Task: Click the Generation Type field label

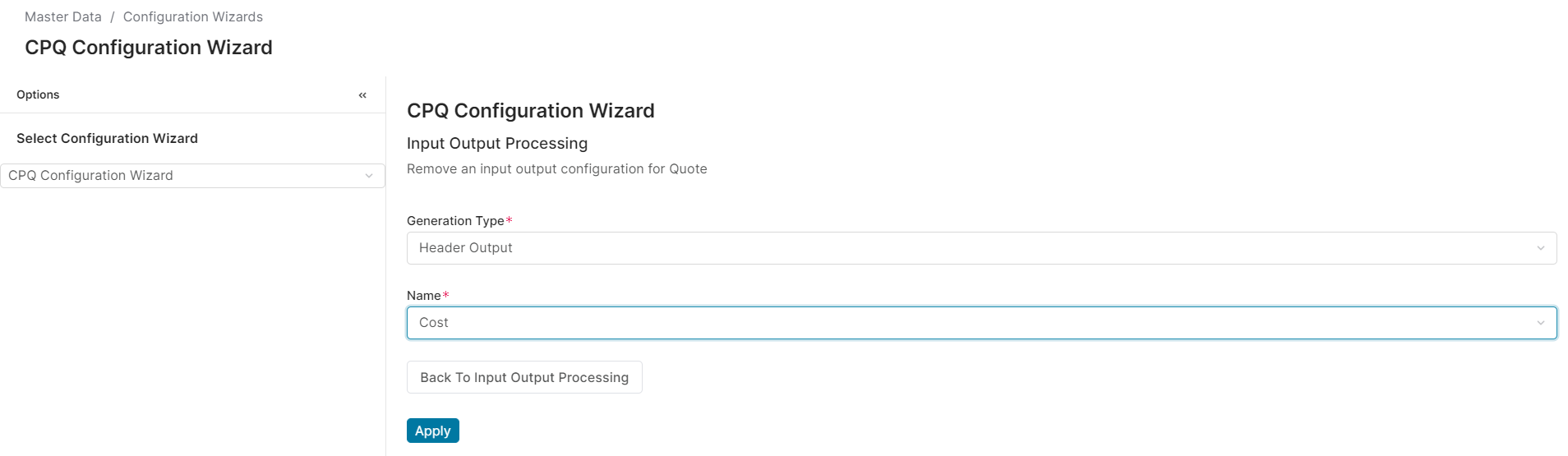Action: [455, 221]
